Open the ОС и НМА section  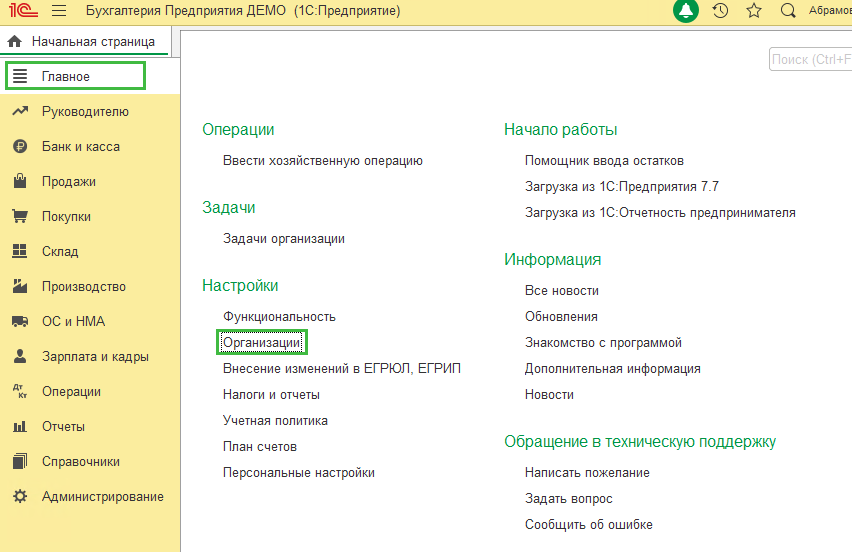[x=90, y=321]
